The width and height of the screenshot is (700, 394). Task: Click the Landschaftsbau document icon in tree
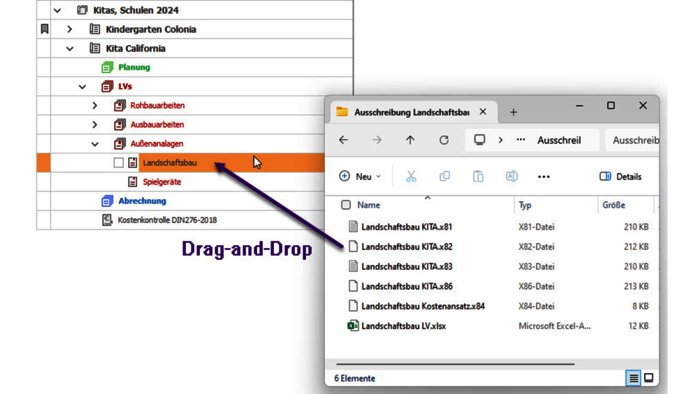(x=133, y=162)
